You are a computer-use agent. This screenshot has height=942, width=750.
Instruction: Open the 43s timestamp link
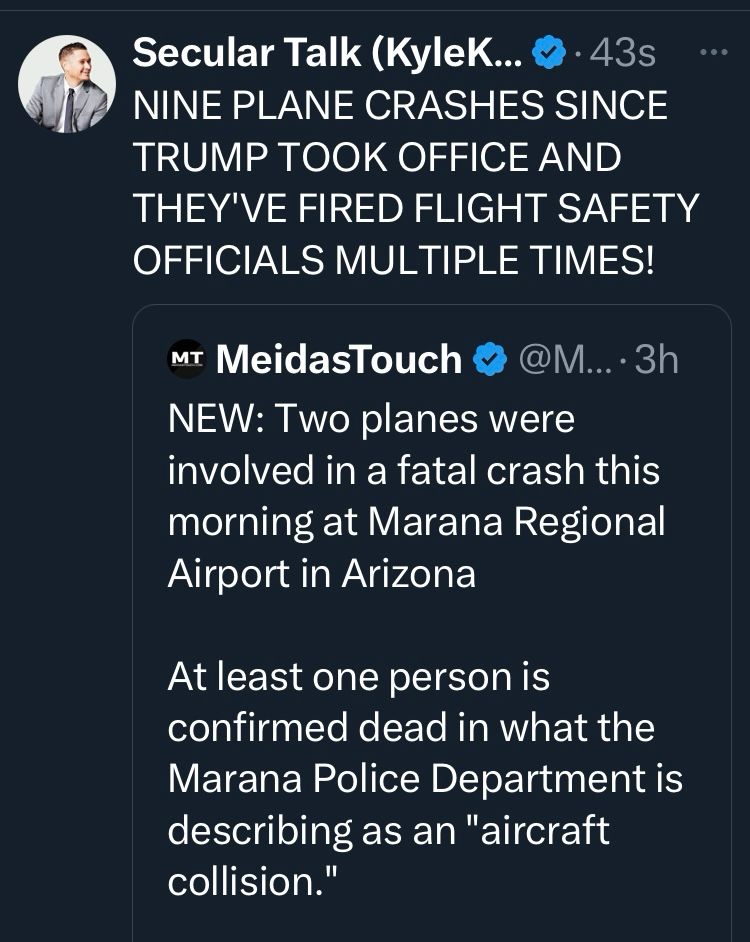click(622, 53)
